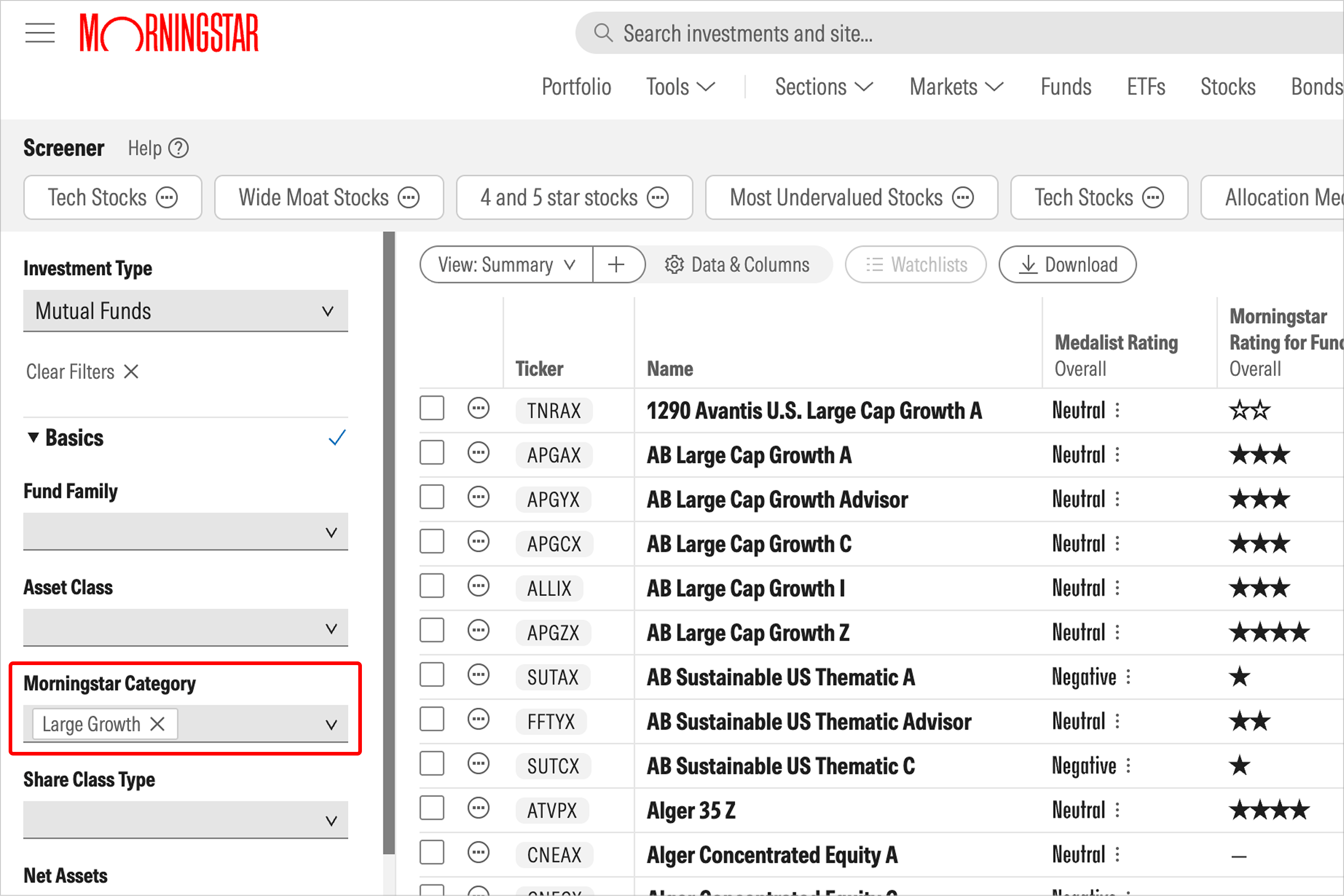Screen dimensions: 1344x896
Task: Check the CNEAX row checkbox
Action: pyautogui.click(x=432, y=852)
